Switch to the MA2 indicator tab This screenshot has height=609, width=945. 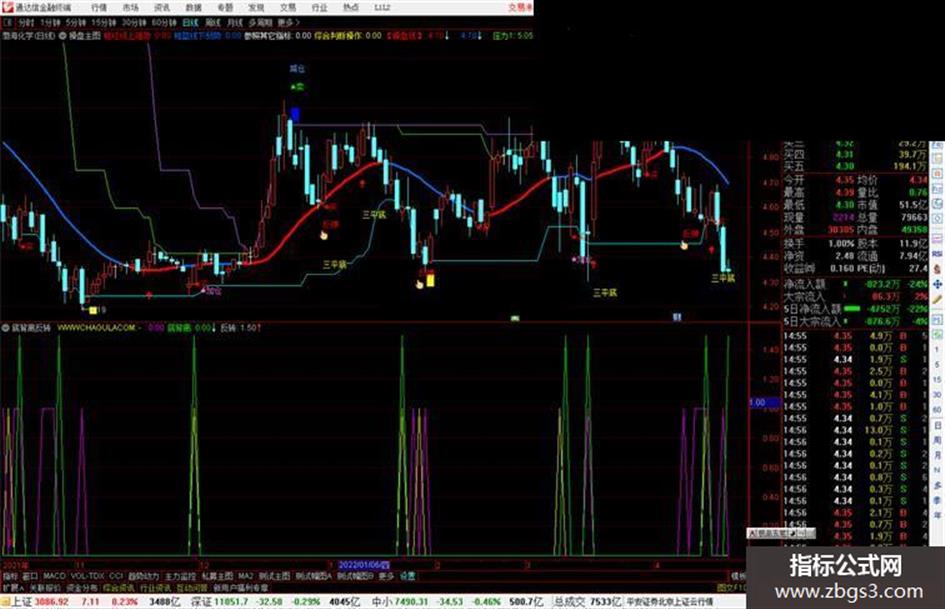[245, 576]
